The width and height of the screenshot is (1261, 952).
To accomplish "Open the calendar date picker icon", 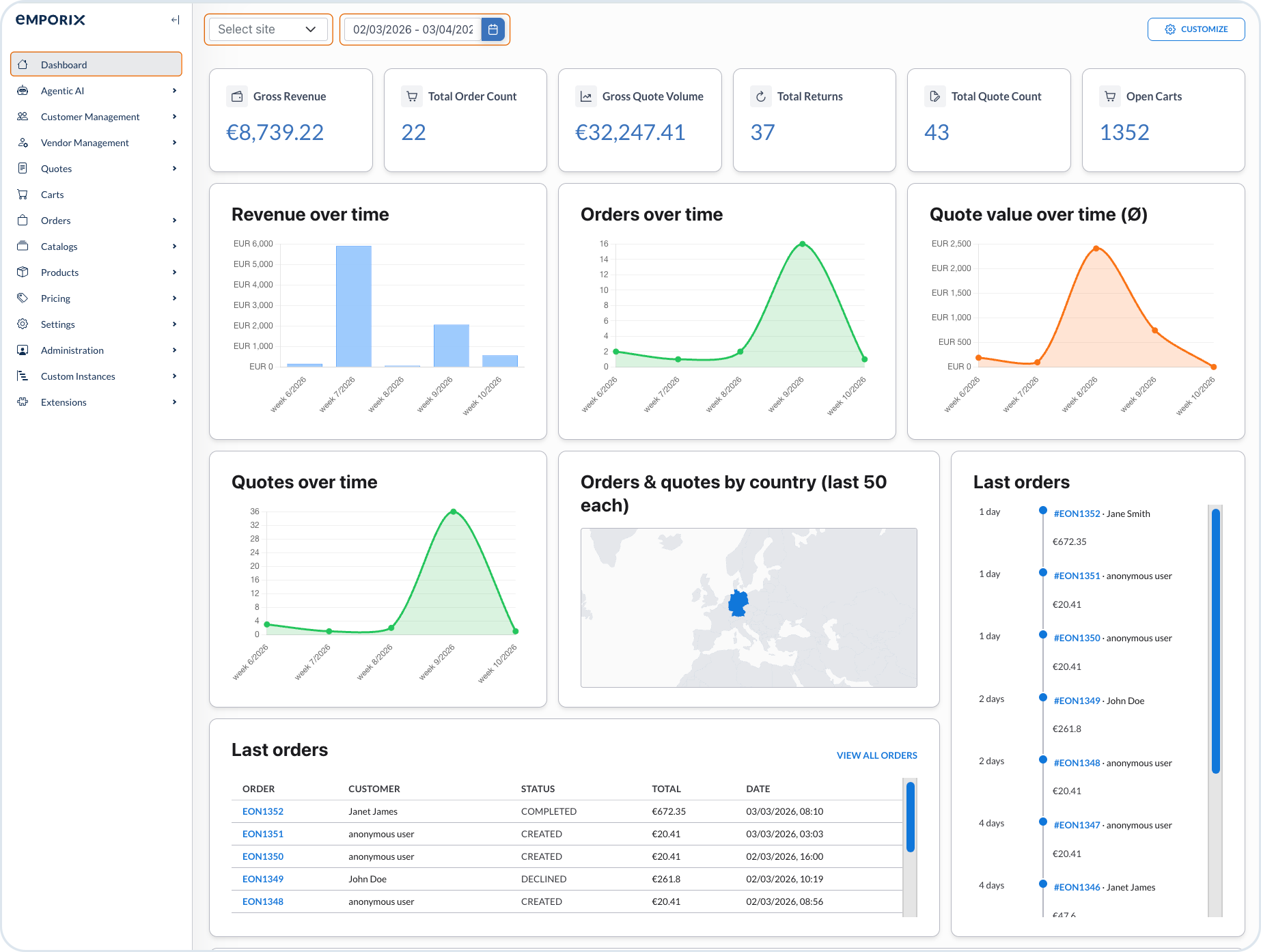I will coord(493,29).
